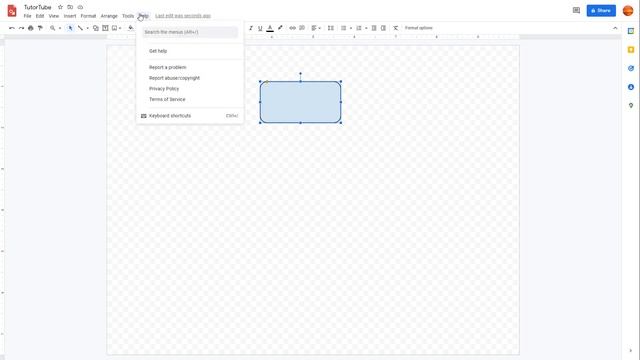Open the Calendar side panel icon

[631, 31]
